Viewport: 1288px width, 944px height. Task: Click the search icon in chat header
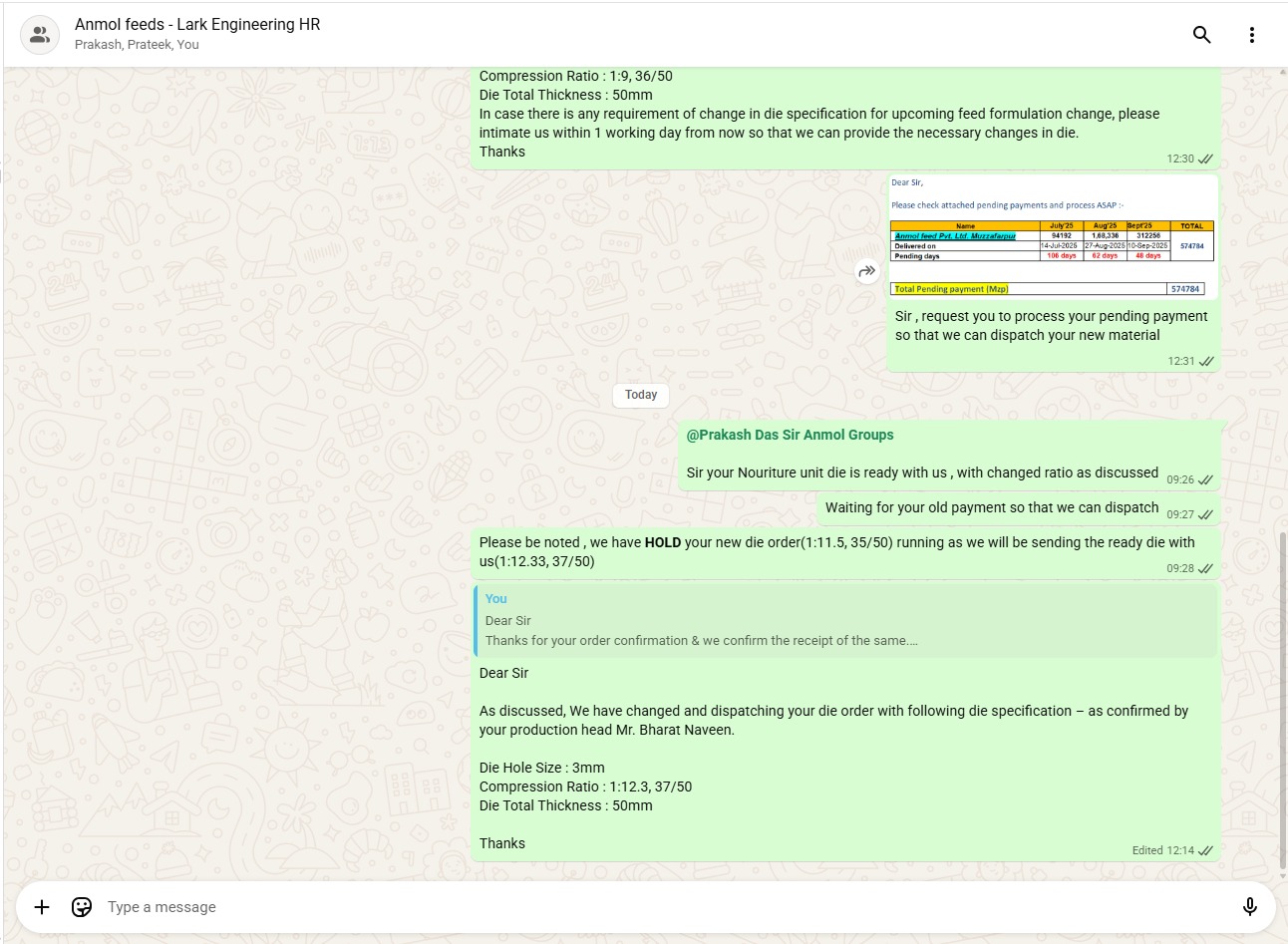[x=1201, y=35]
